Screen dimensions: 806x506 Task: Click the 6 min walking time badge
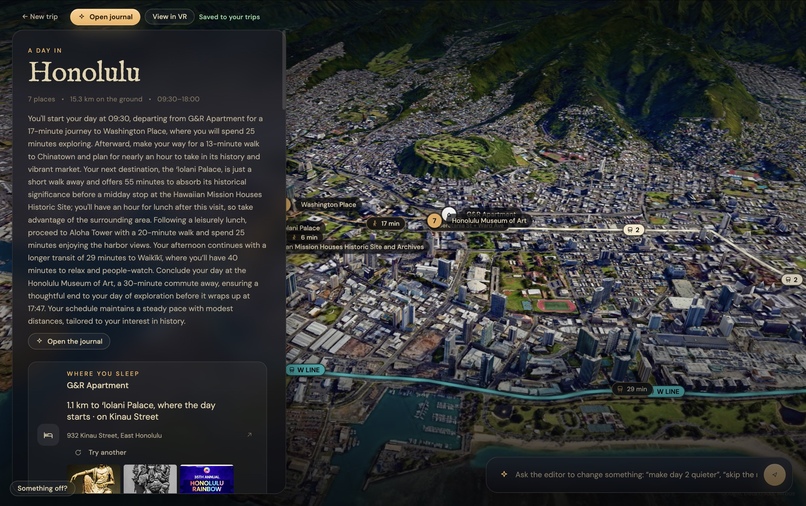304,237
